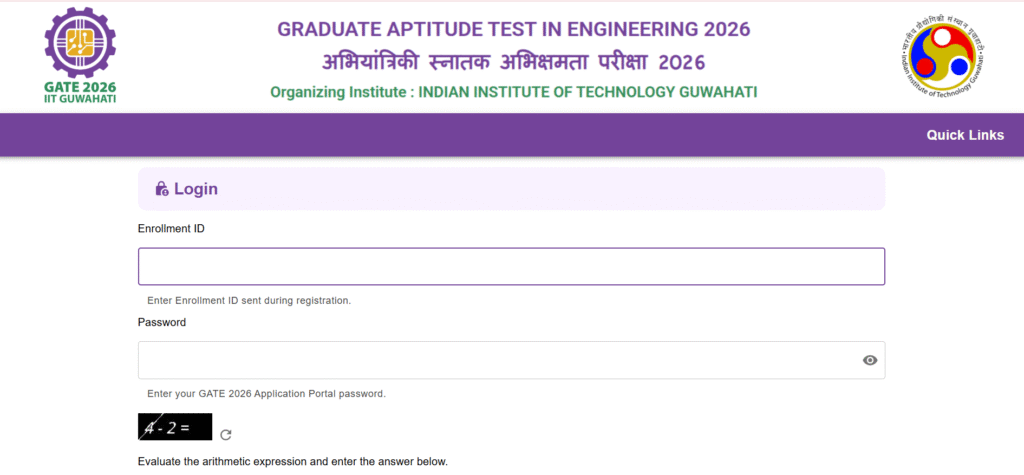Click the Evaluate the arithmetic expression instruction
The image size is (1024, 475).
[x=293, y=462]
